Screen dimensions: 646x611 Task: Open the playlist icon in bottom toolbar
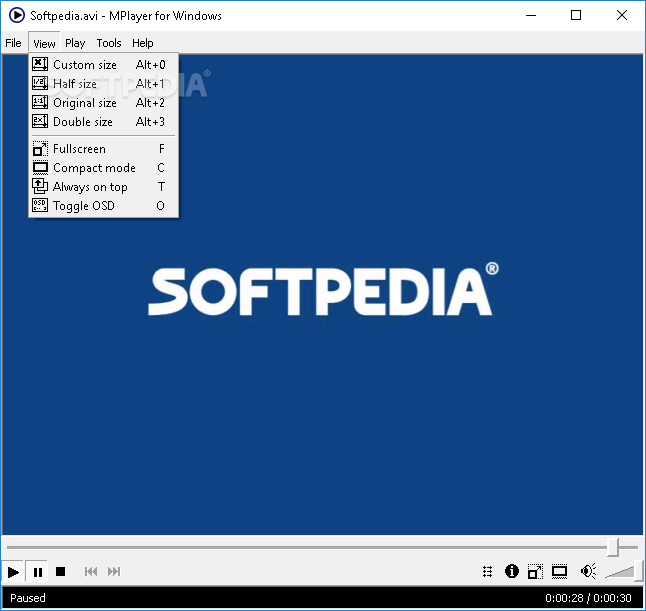[488, 572]
